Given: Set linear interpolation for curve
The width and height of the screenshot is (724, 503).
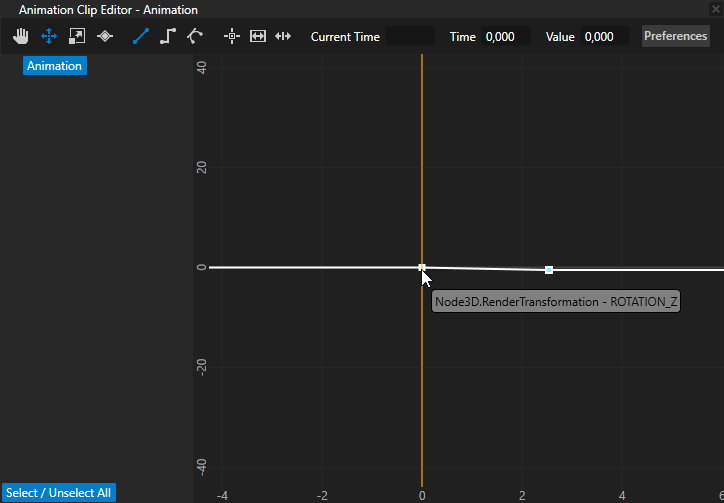Looking at the screenshot, I should (140, 36).
